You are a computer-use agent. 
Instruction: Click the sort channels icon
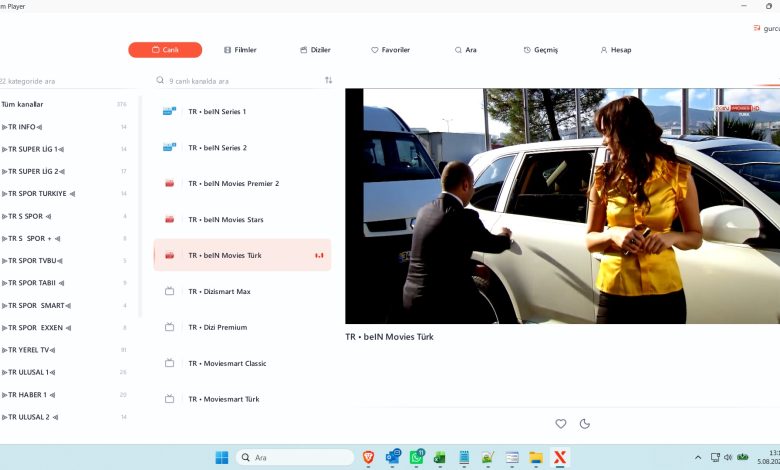tap(328, 80)
